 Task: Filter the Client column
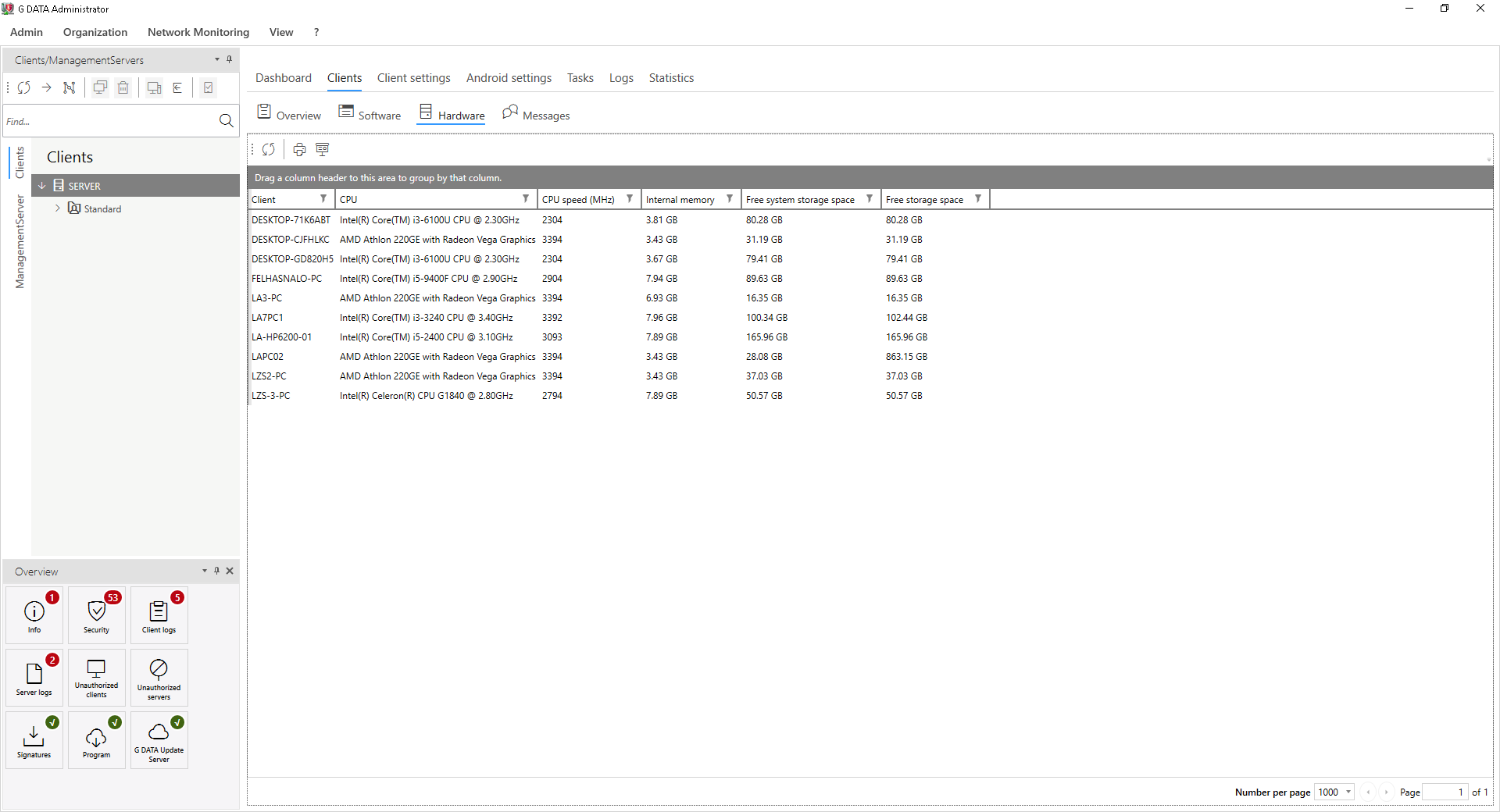[x=323, y=199]
